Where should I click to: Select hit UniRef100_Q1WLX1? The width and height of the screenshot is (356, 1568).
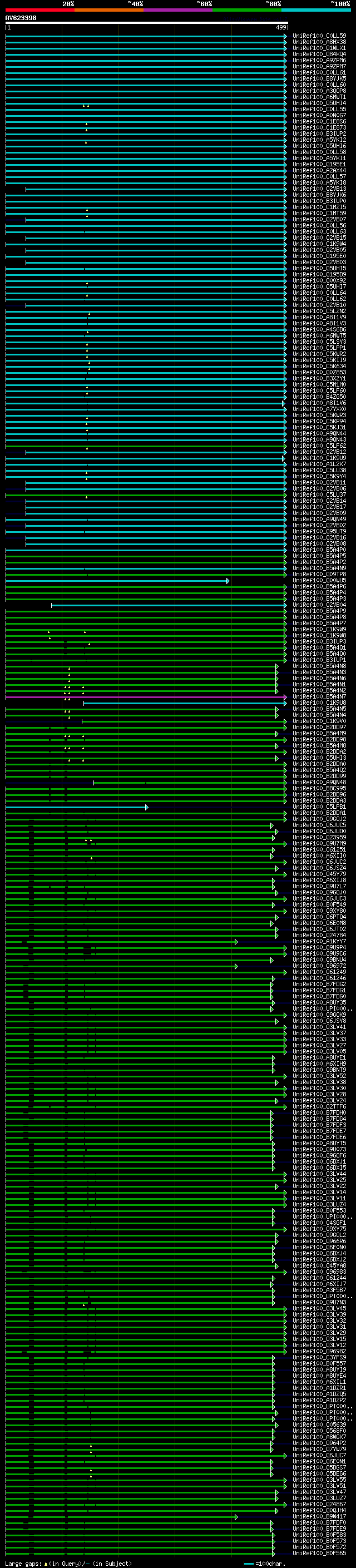coord(319,48)
